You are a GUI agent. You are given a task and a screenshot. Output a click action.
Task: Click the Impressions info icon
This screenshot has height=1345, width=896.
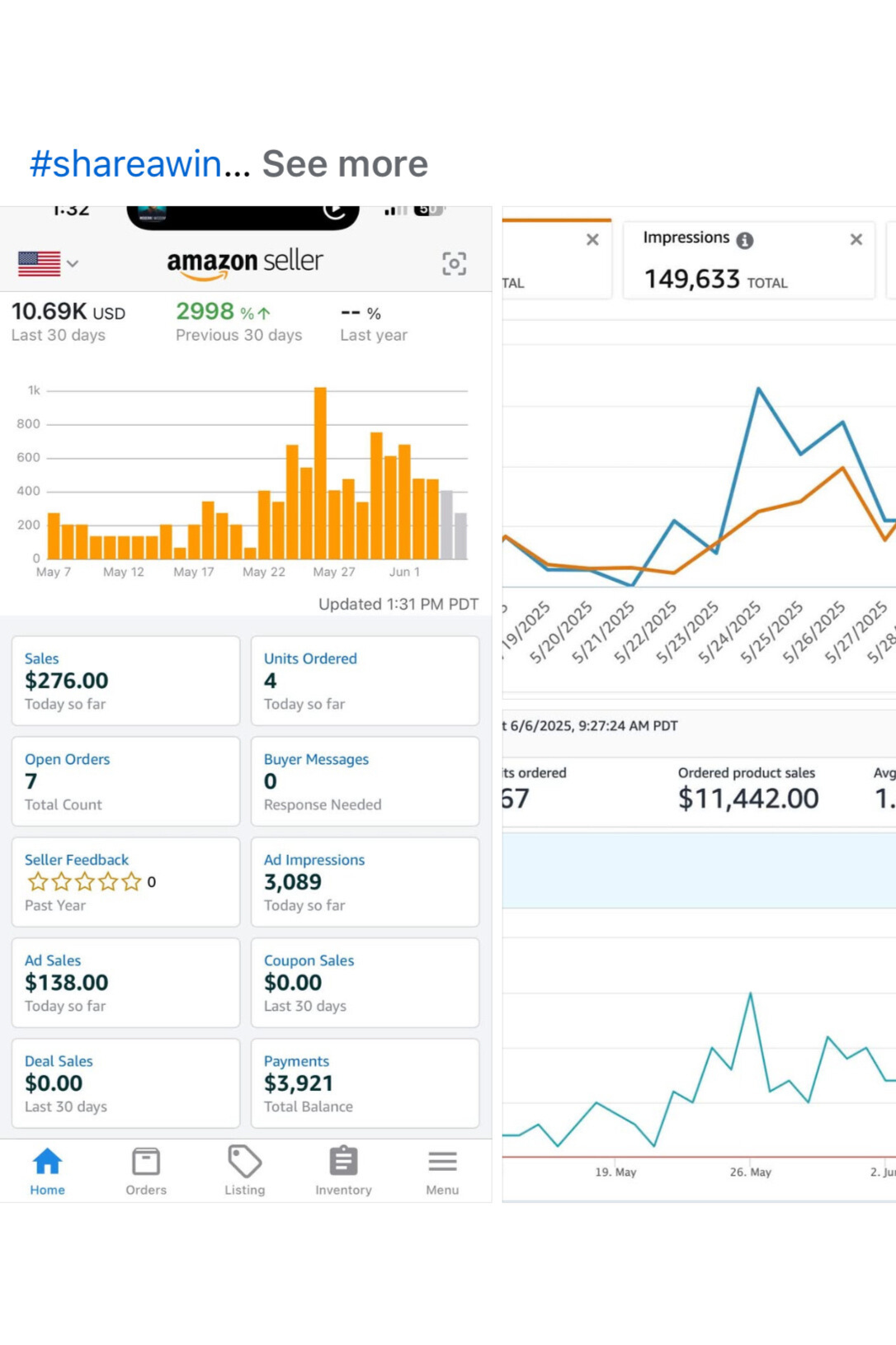(745, 240)
